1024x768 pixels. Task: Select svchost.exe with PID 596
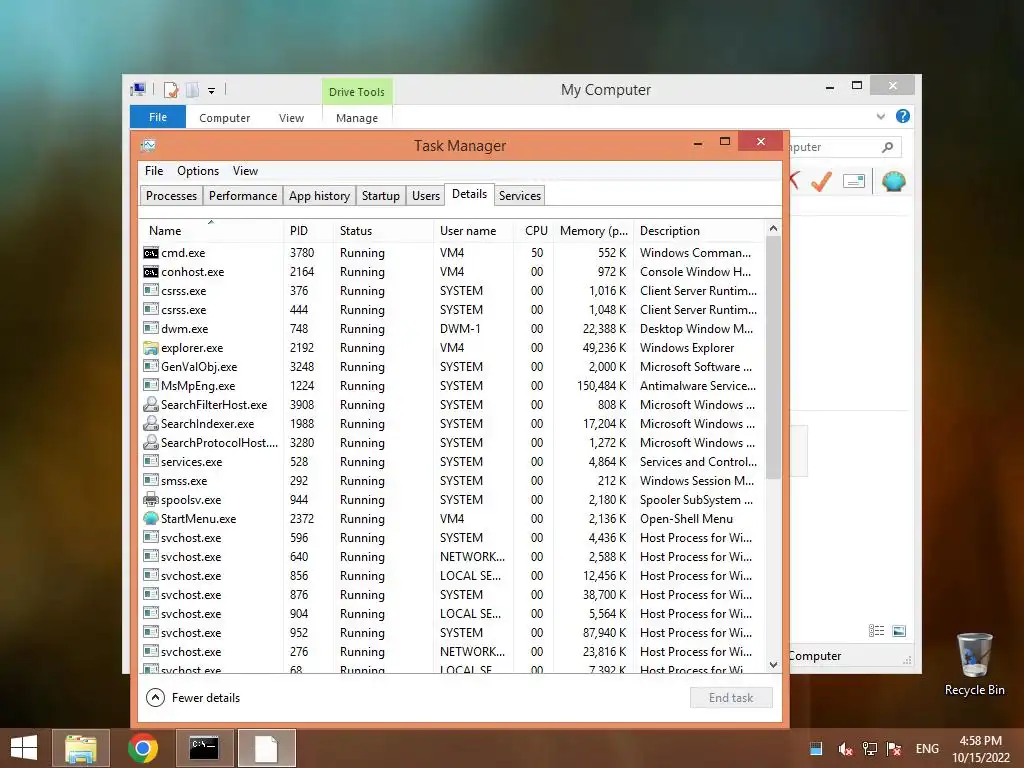pos(451,537)
